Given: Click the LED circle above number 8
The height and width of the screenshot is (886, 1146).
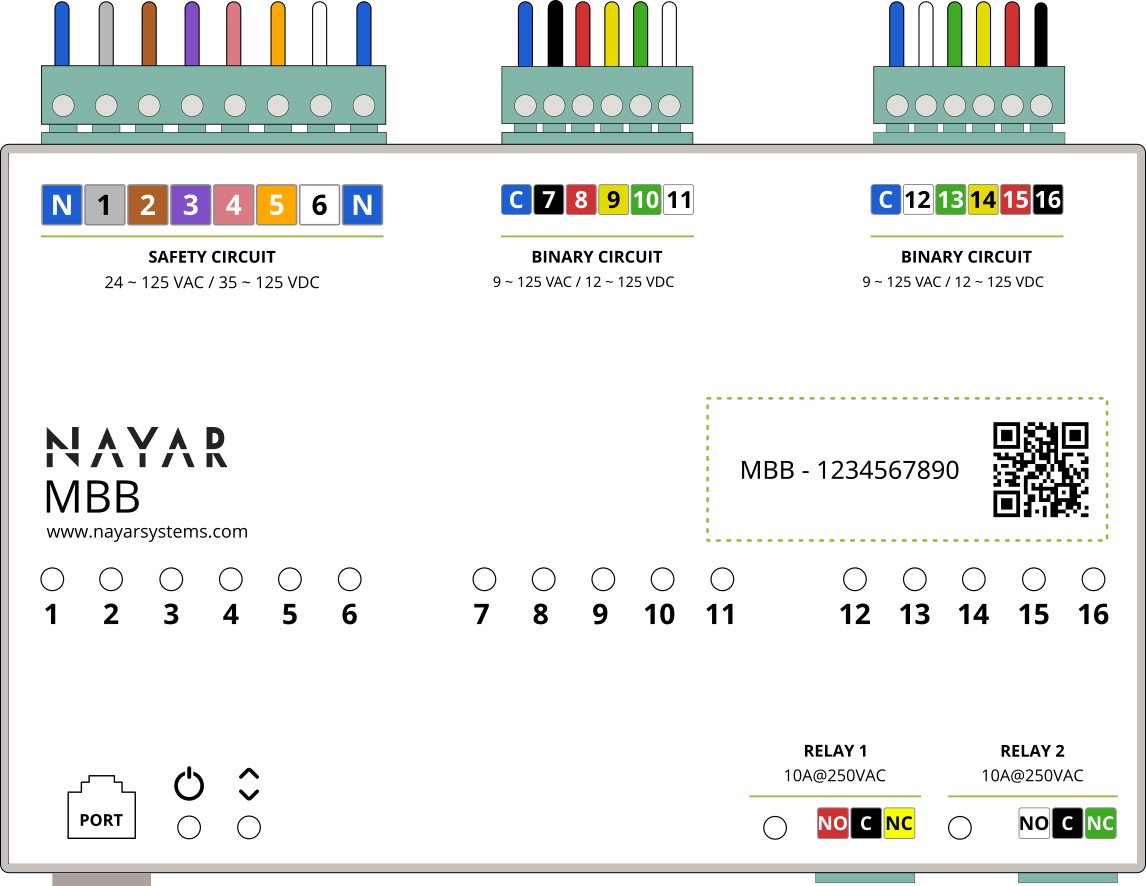Looking at the screenshot, I should 544,579.
